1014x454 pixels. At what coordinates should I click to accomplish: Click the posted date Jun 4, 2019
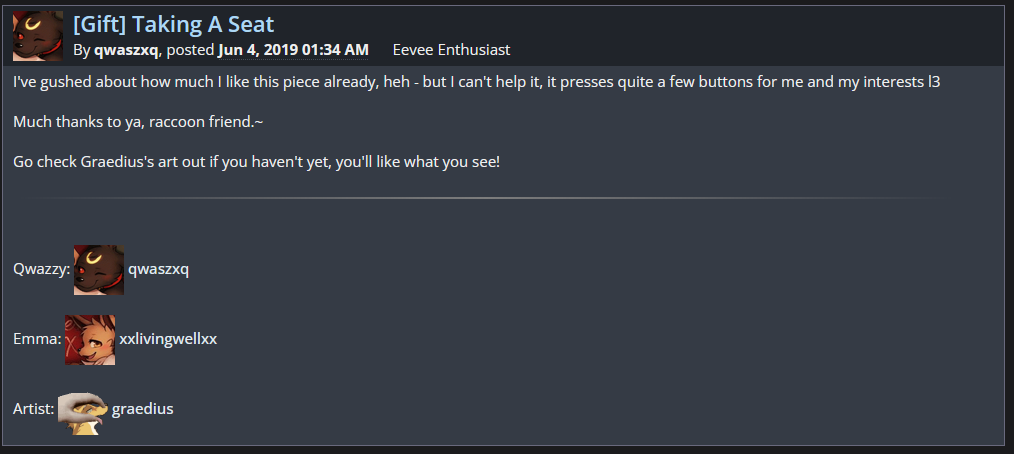(x=293, y=50)
